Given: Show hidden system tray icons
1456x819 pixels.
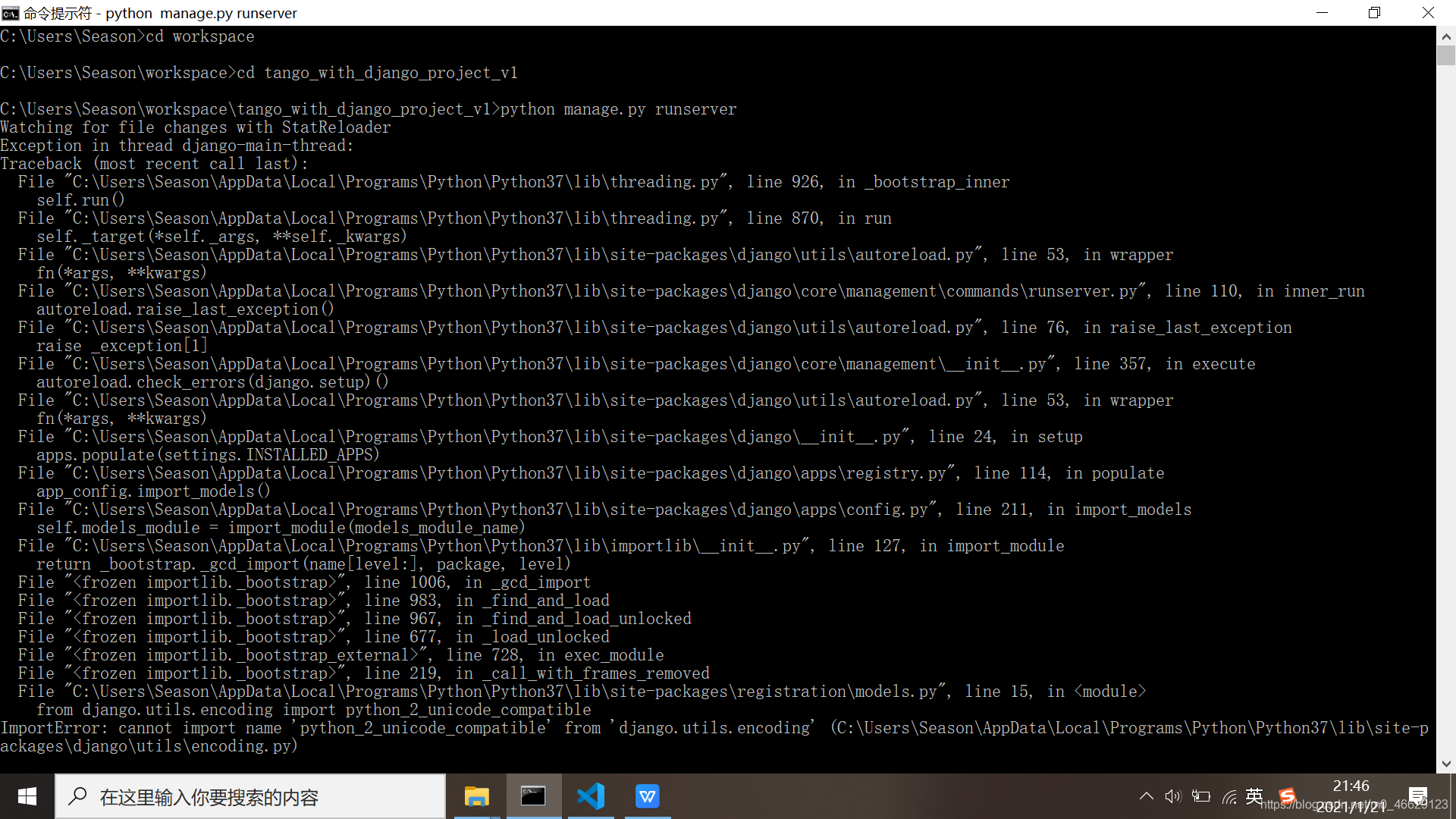Looking at the screenshot, I should pyautogui.click(x=1147, y=796).
